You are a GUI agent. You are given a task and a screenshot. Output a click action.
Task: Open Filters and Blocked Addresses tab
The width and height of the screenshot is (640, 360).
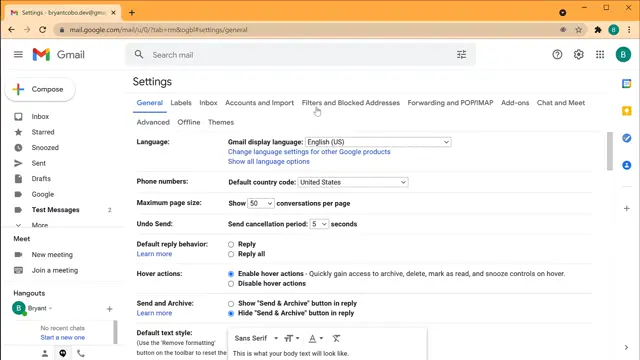tap(351, 103)
